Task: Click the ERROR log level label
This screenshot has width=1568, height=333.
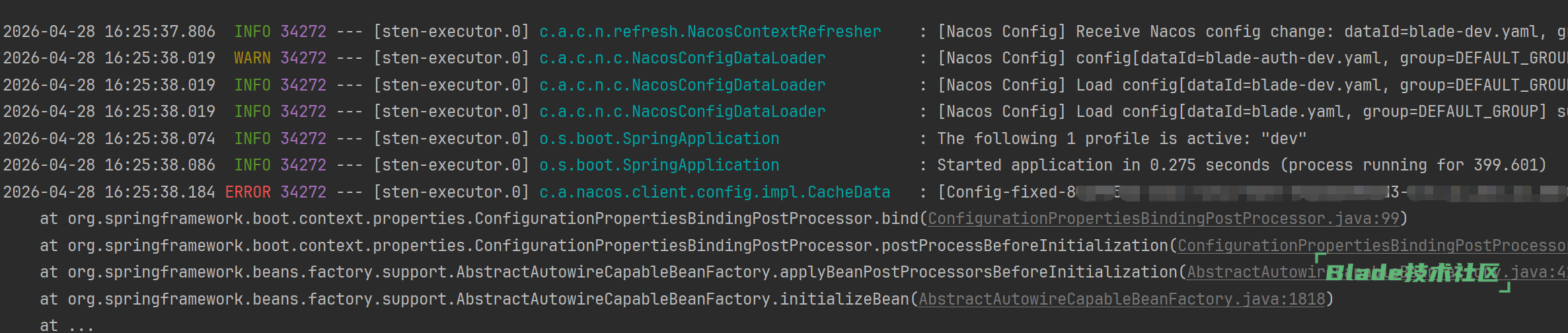Action: pos(248,192)
